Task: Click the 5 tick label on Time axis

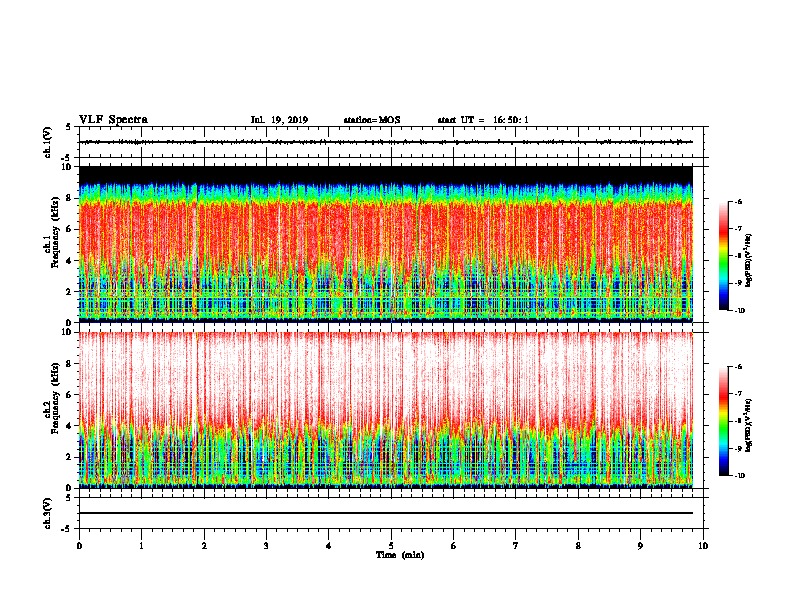Action: click(391, 545)
